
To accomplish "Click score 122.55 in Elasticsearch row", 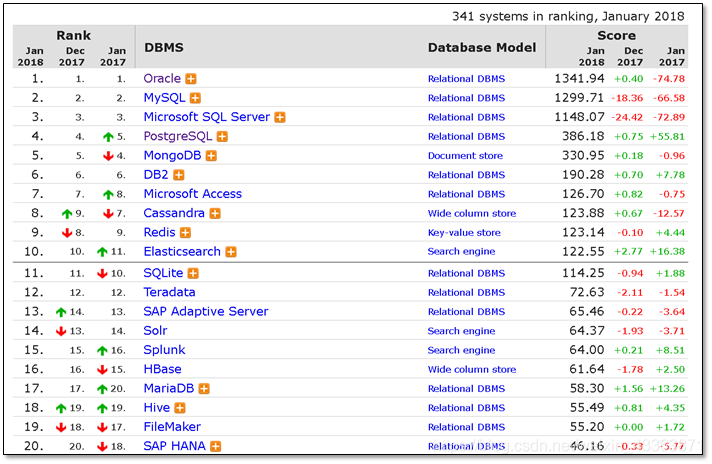I will 583,252.
